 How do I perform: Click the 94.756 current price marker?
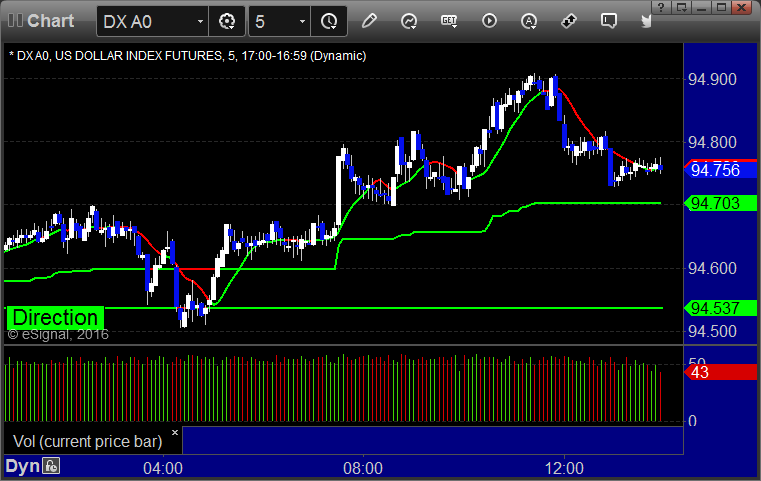[720, 170]
